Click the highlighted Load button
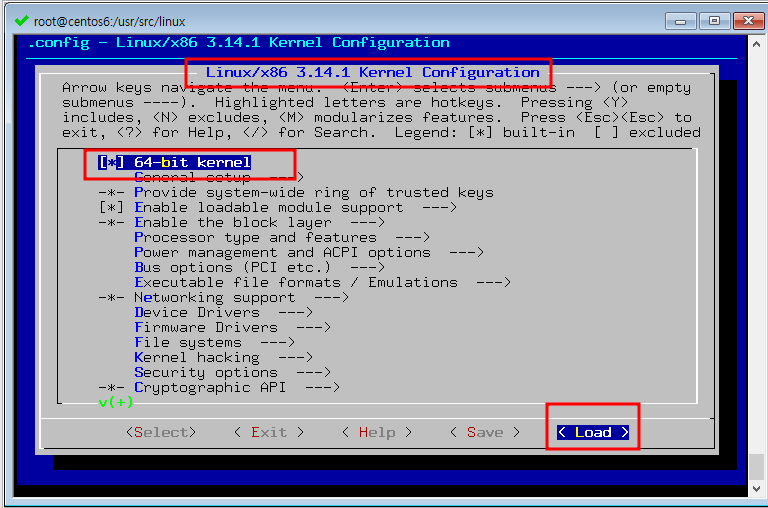The width and height of the screenshot is (768, 508). tap(593, 432)
